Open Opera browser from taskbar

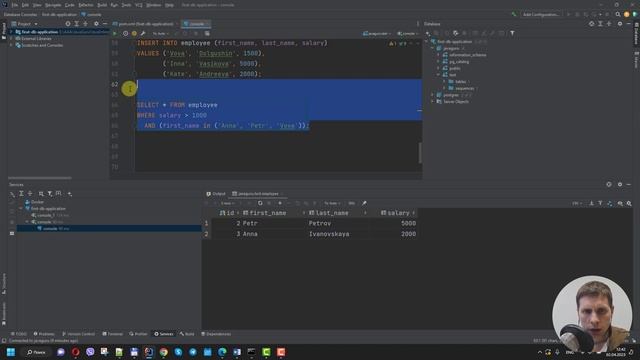pyautogui.click(x=76, y=352)
